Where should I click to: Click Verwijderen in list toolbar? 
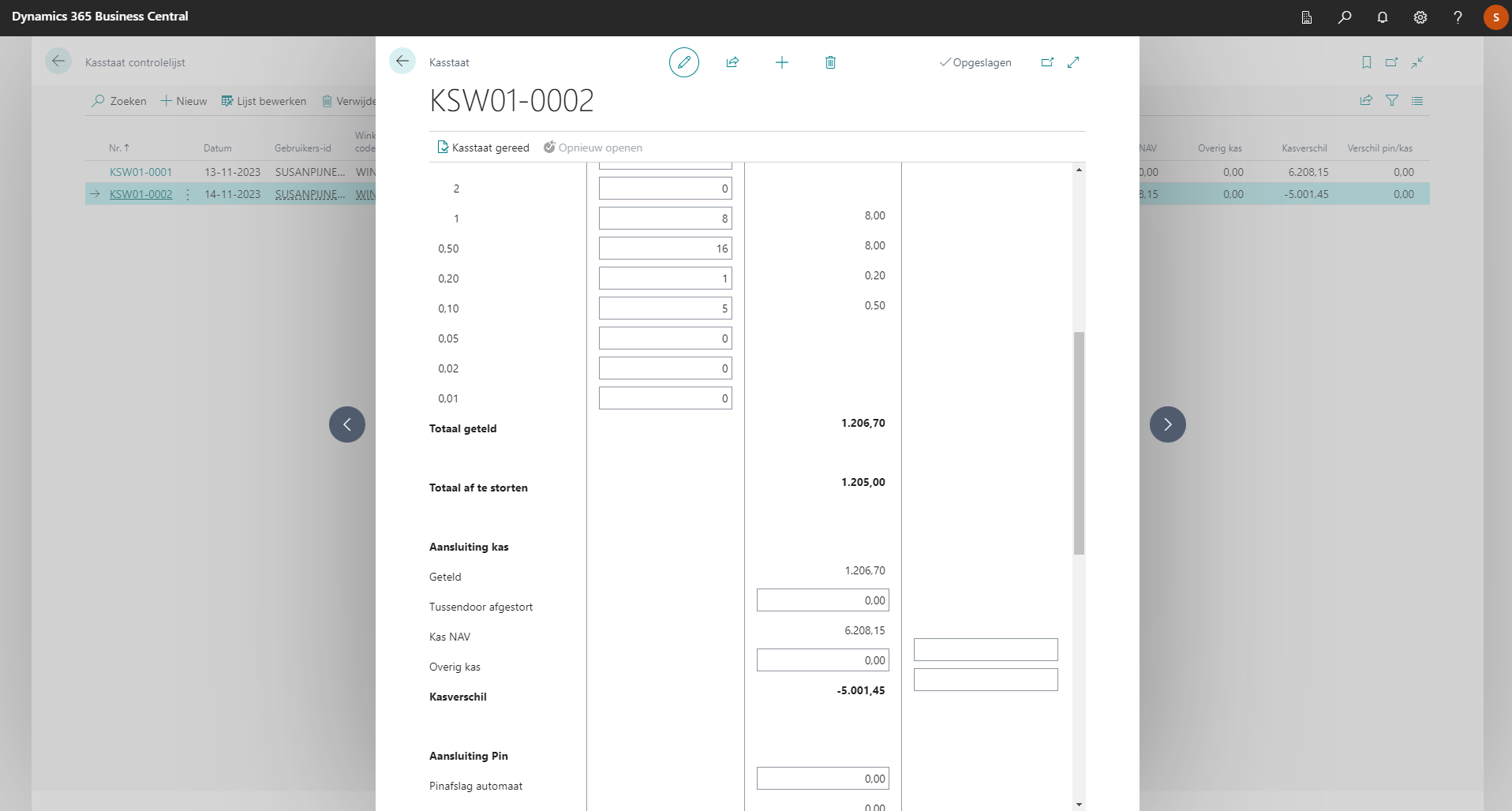[x=349, y=101]
